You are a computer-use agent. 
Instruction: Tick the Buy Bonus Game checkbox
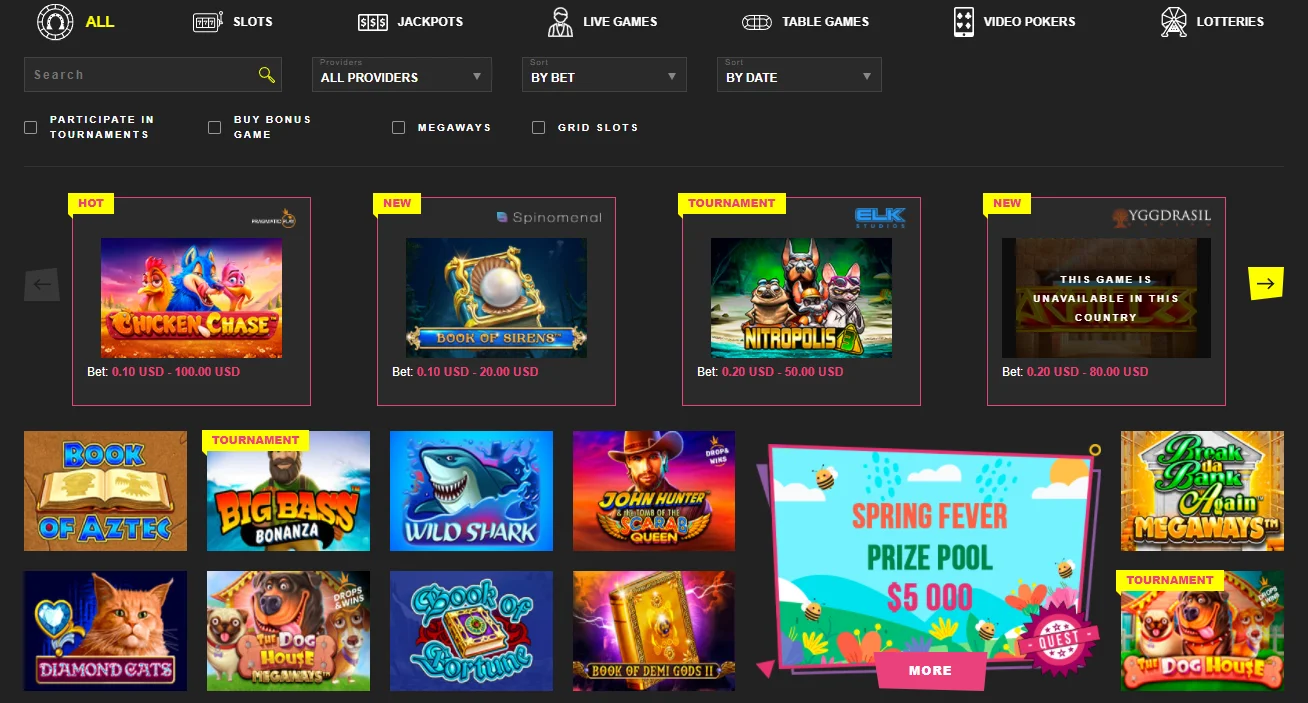click(x=214, y=127)
